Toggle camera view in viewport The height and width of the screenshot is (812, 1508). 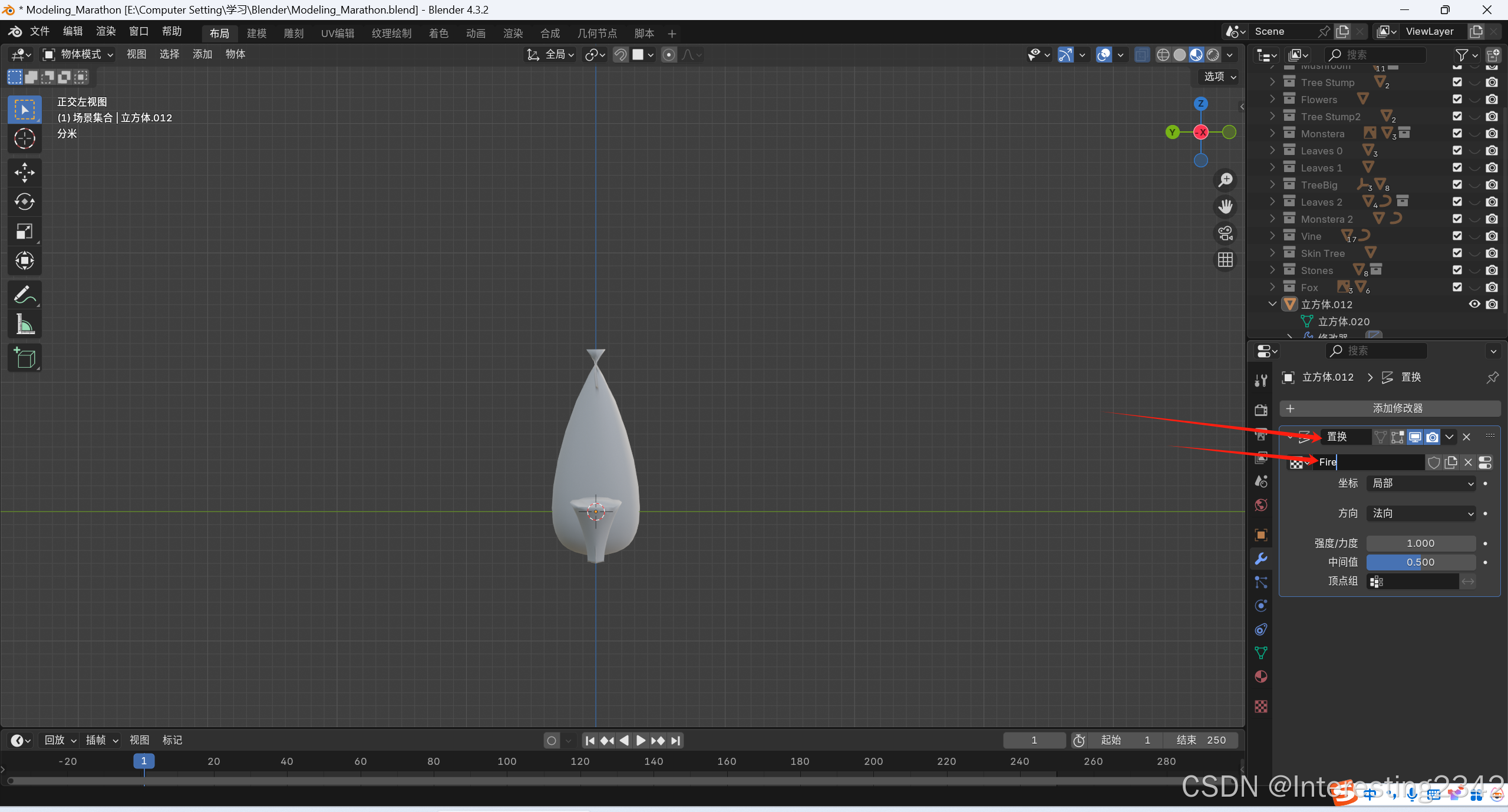pyautogui.click(x=1225, y=233)
